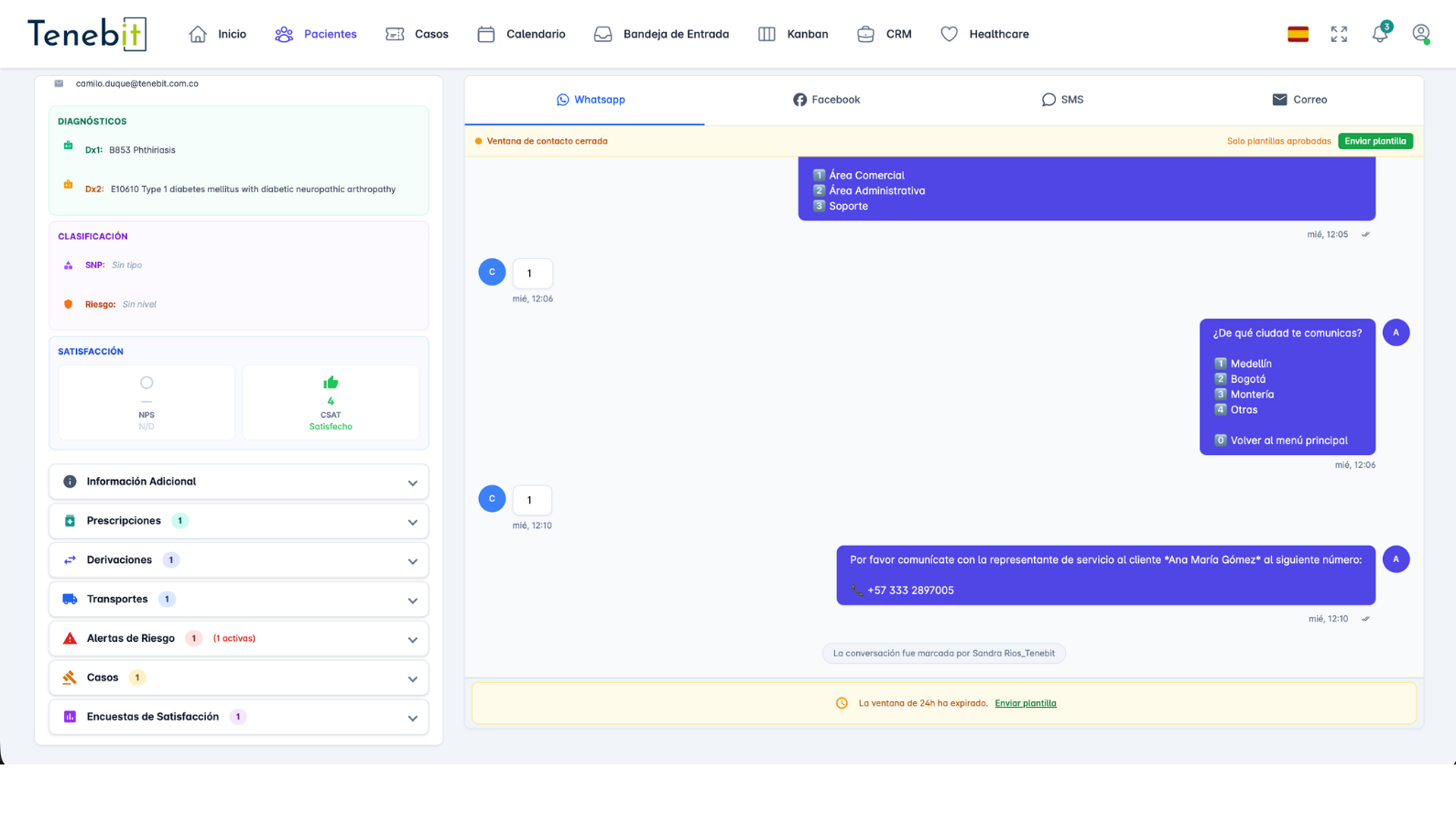Click contact avatar C at 12:06
Viewport: 1456px width, 824px height.
492,272
